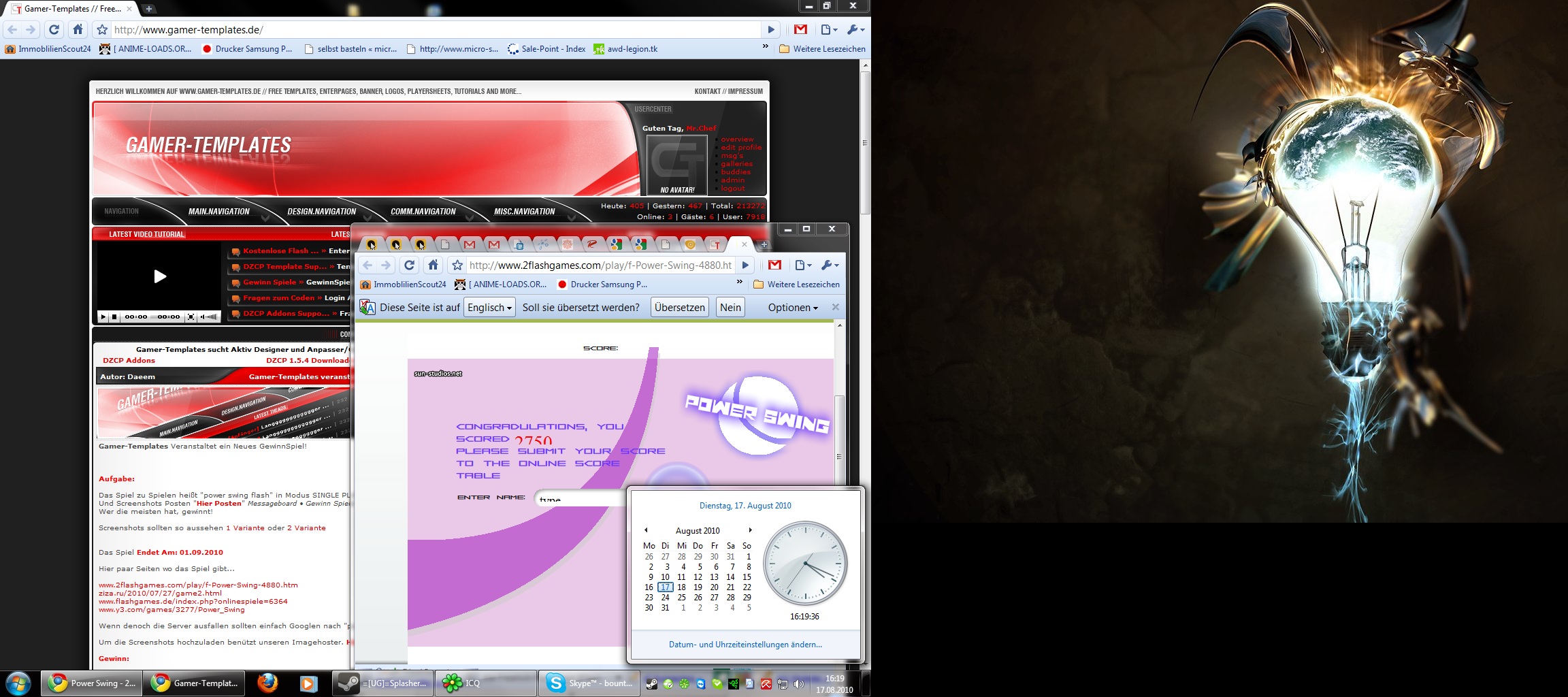This screenshot has width=1568, height=697.
Task: Click the network icon in system tray
Action: click(x=783, y=684)
